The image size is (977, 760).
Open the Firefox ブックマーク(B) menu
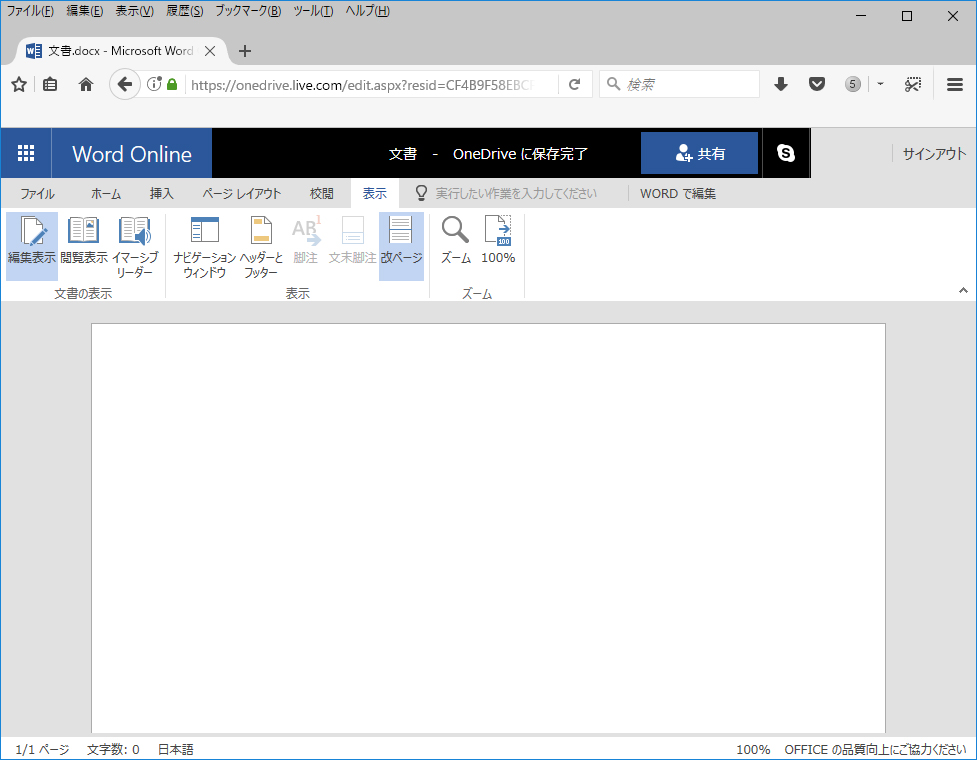click(248, 11)
